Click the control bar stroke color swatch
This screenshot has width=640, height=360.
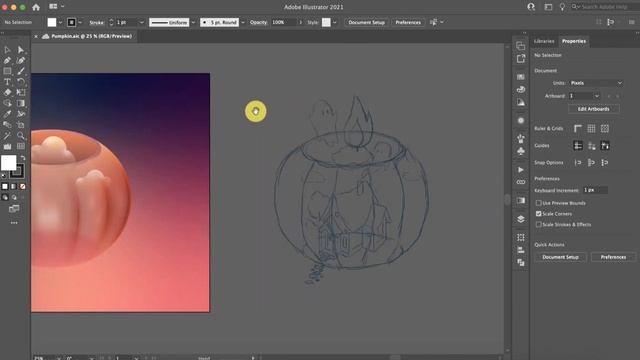(71, 22)
